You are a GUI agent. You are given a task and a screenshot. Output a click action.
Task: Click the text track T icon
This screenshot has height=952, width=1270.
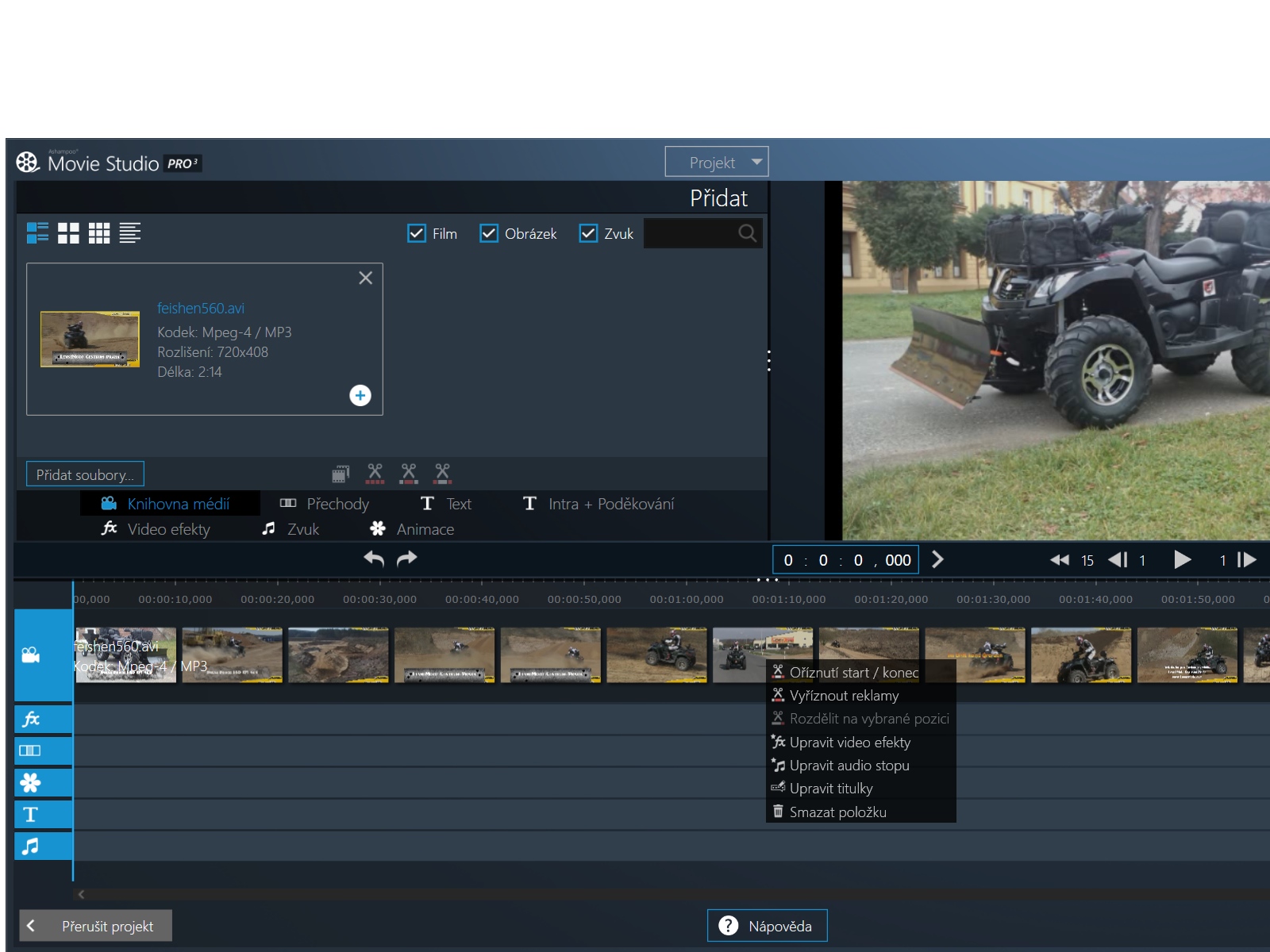coord(31,815)
